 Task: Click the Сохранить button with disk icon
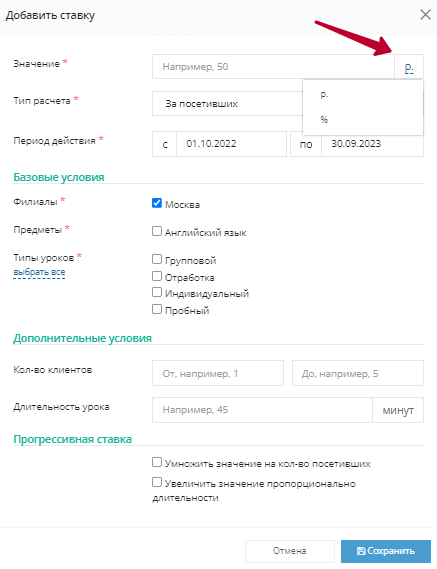coord(386,551)
